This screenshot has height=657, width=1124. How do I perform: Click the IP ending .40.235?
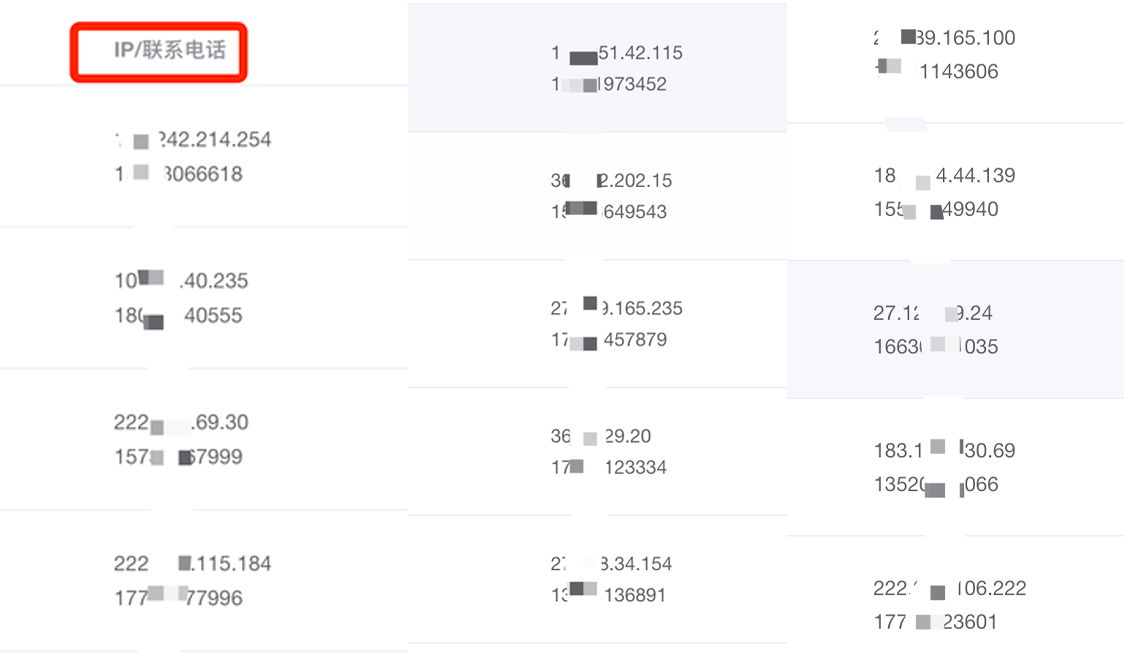point(181,280)
